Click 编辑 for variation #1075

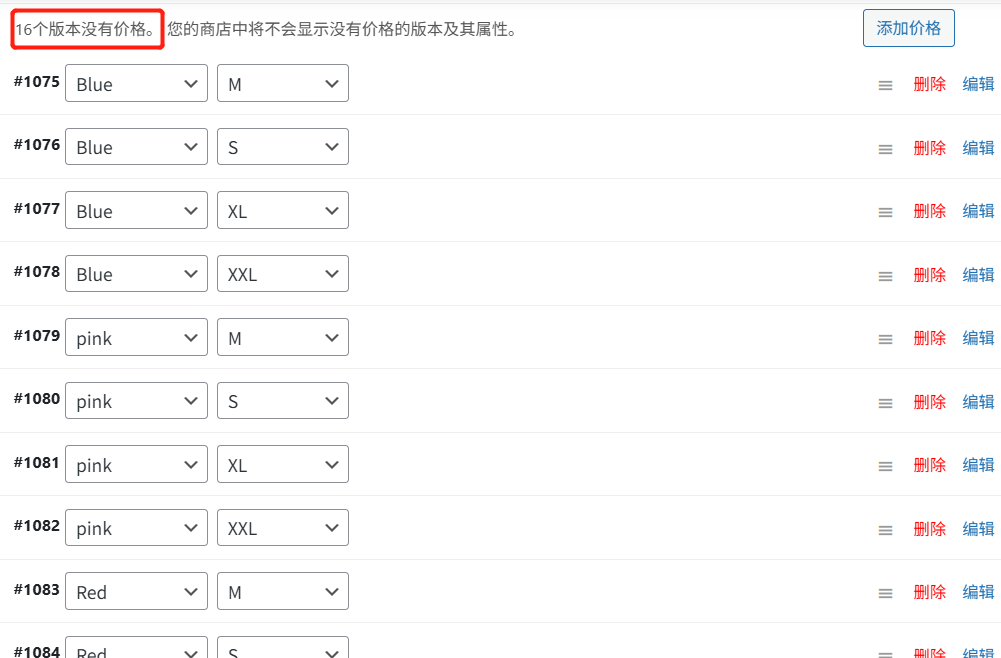coord(977,84)
